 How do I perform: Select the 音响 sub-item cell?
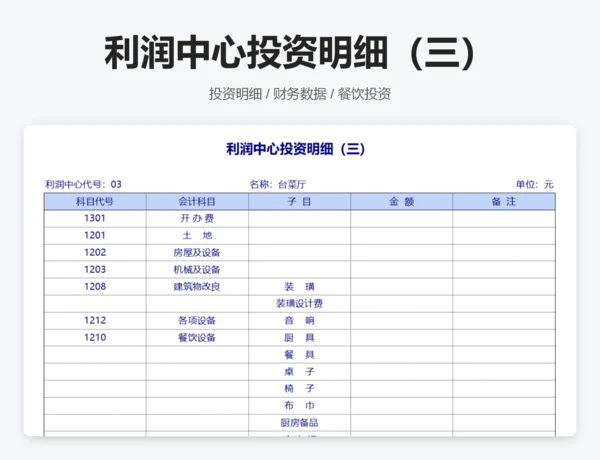299,321
